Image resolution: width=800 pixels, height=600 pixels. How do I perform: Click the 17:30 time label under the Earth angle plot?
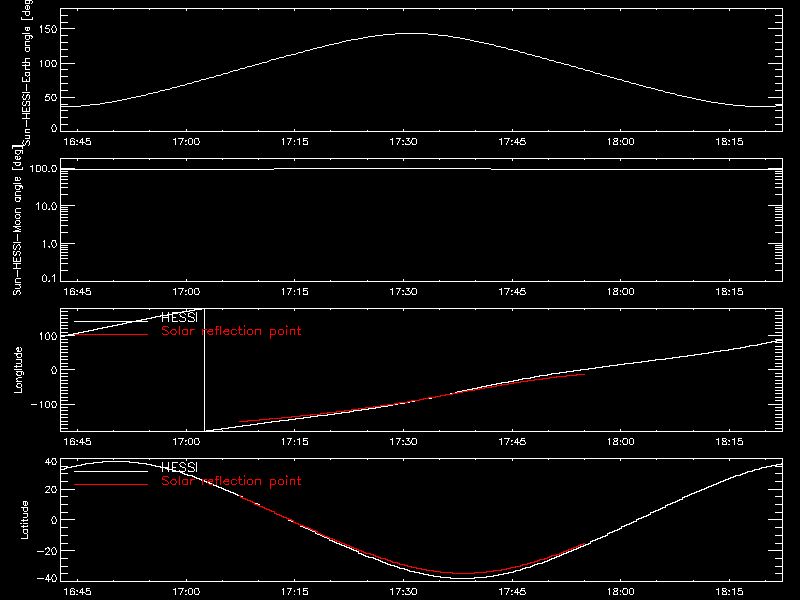[403, 142]
